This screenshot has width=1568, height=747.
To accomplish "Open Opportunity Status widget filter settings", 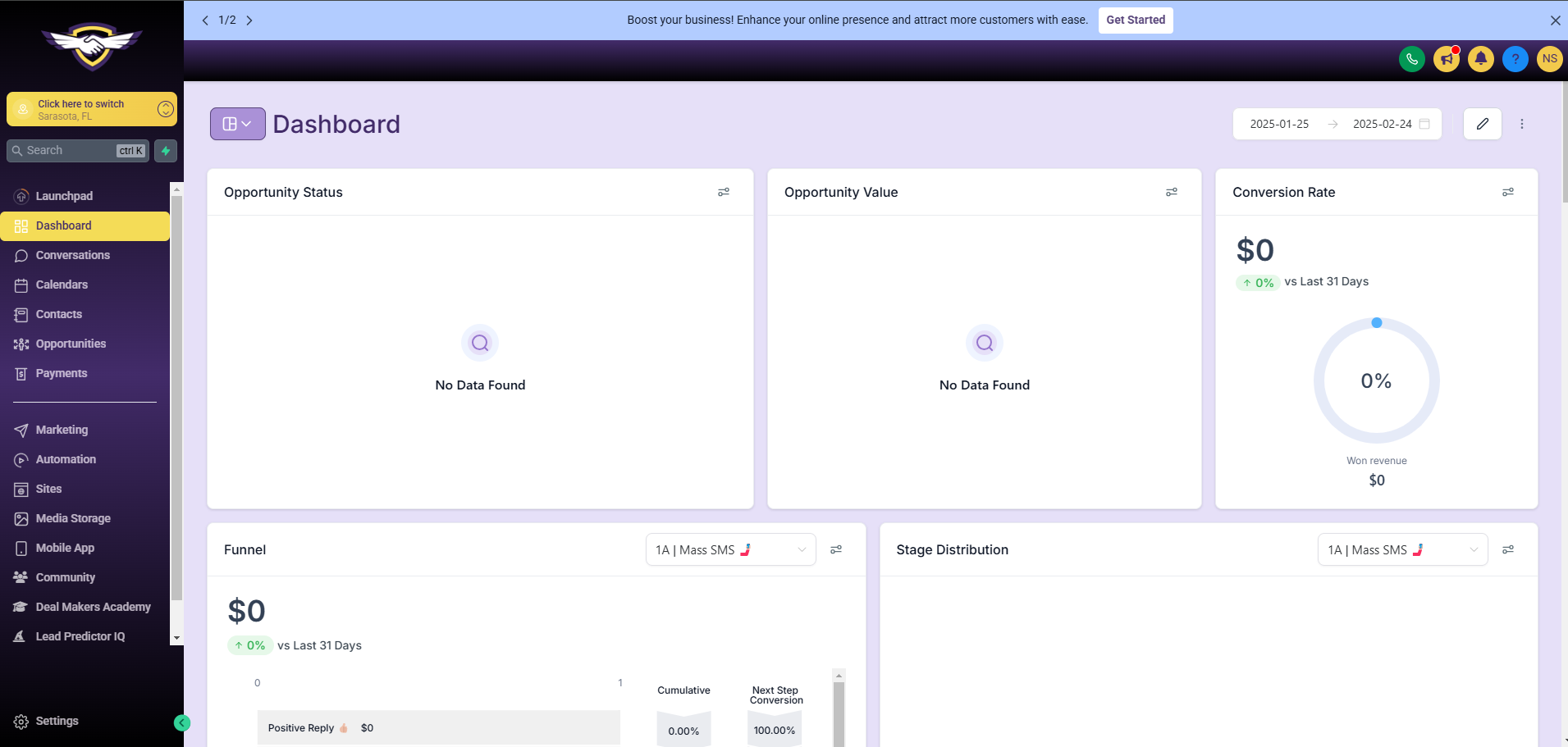I will point(724,192).
